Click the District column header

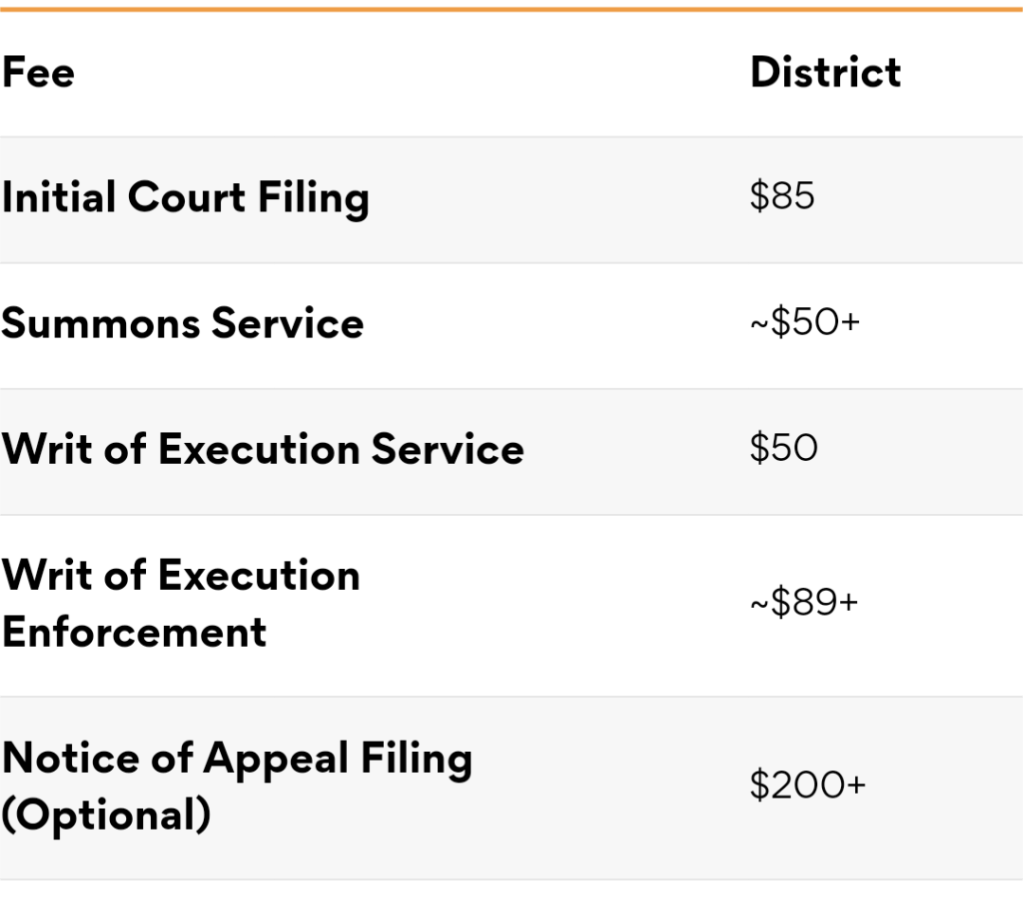(x=825, y=72)
